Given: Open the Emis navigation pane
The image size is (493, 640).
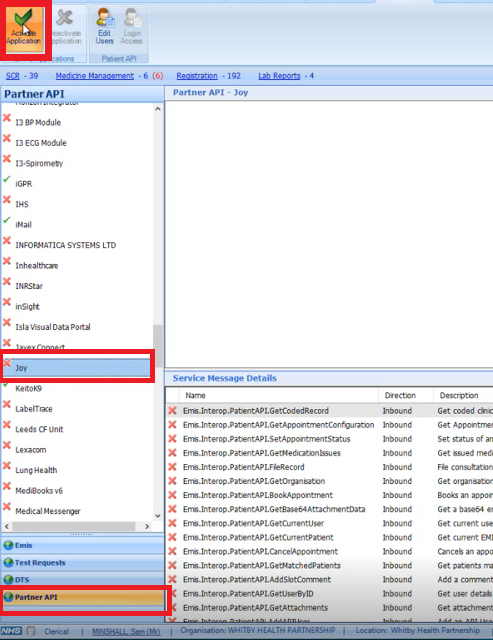Looking at the screenshot, I should click(82, 545).
